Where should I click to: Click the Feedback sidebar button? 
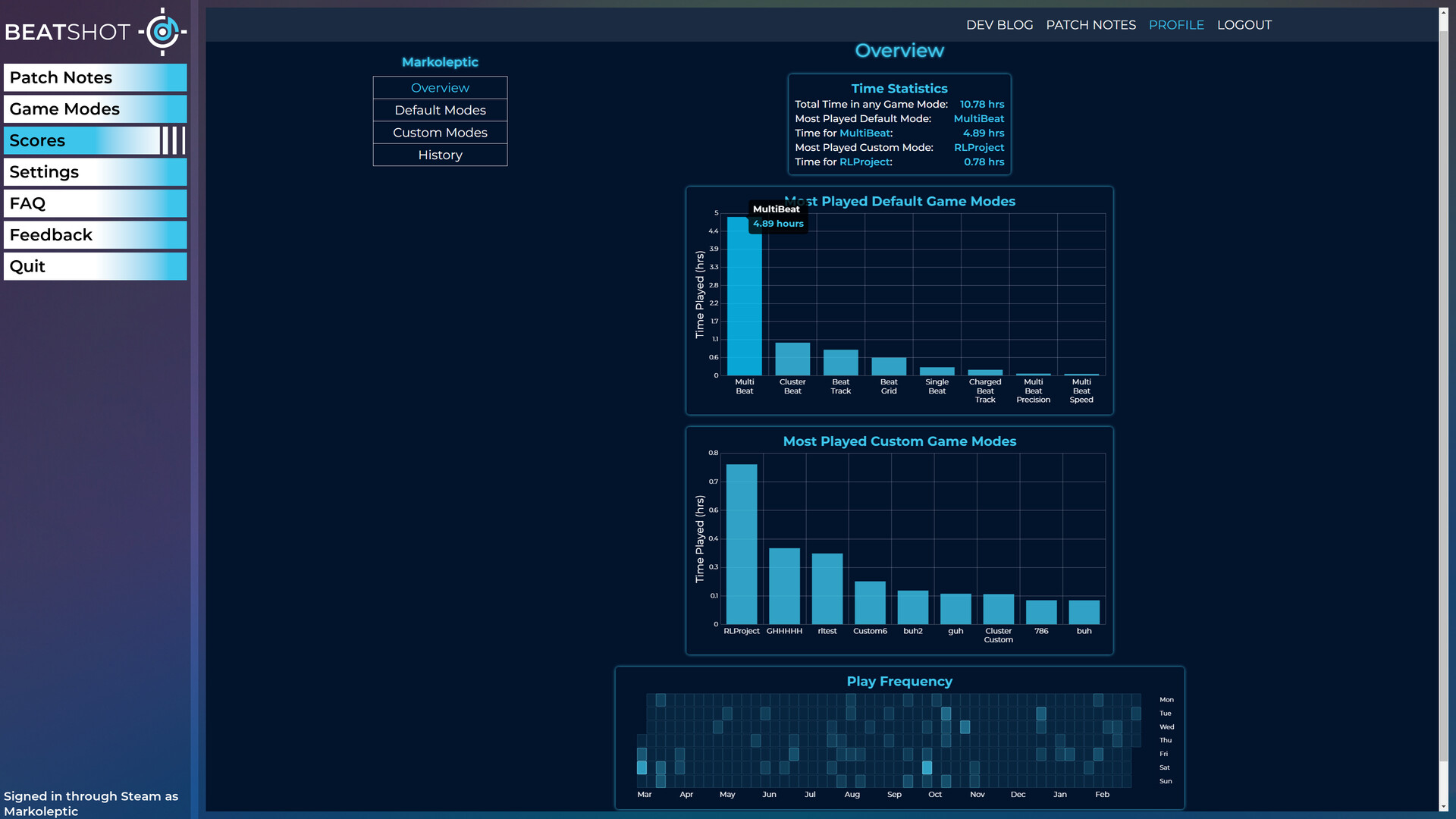(95, 235)
